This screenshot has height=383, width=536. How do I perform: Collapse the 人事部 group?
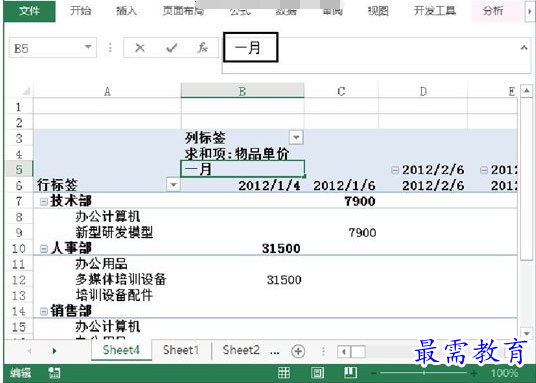pos(43,249)
